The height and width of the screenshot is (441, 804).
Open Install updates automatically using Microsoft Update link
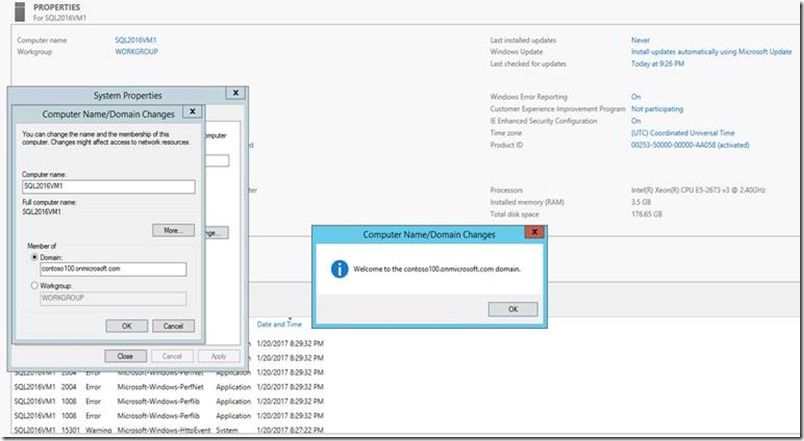[711, 52]
